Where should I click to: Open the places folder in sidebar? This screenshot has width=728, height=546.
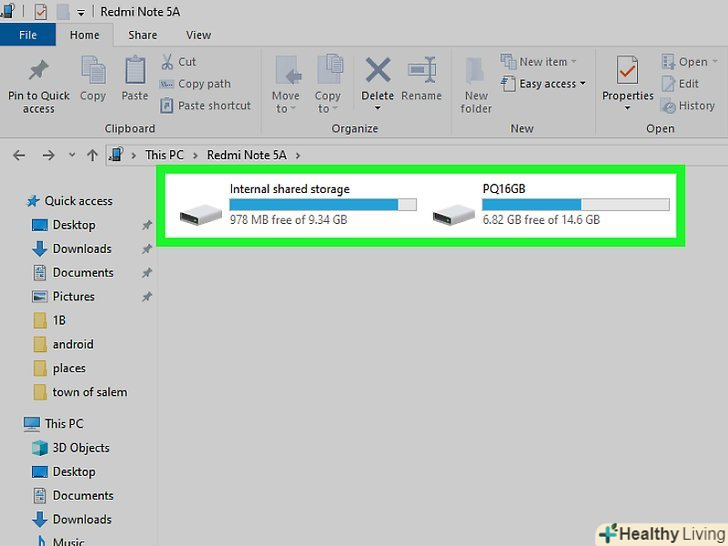(69, 368)
